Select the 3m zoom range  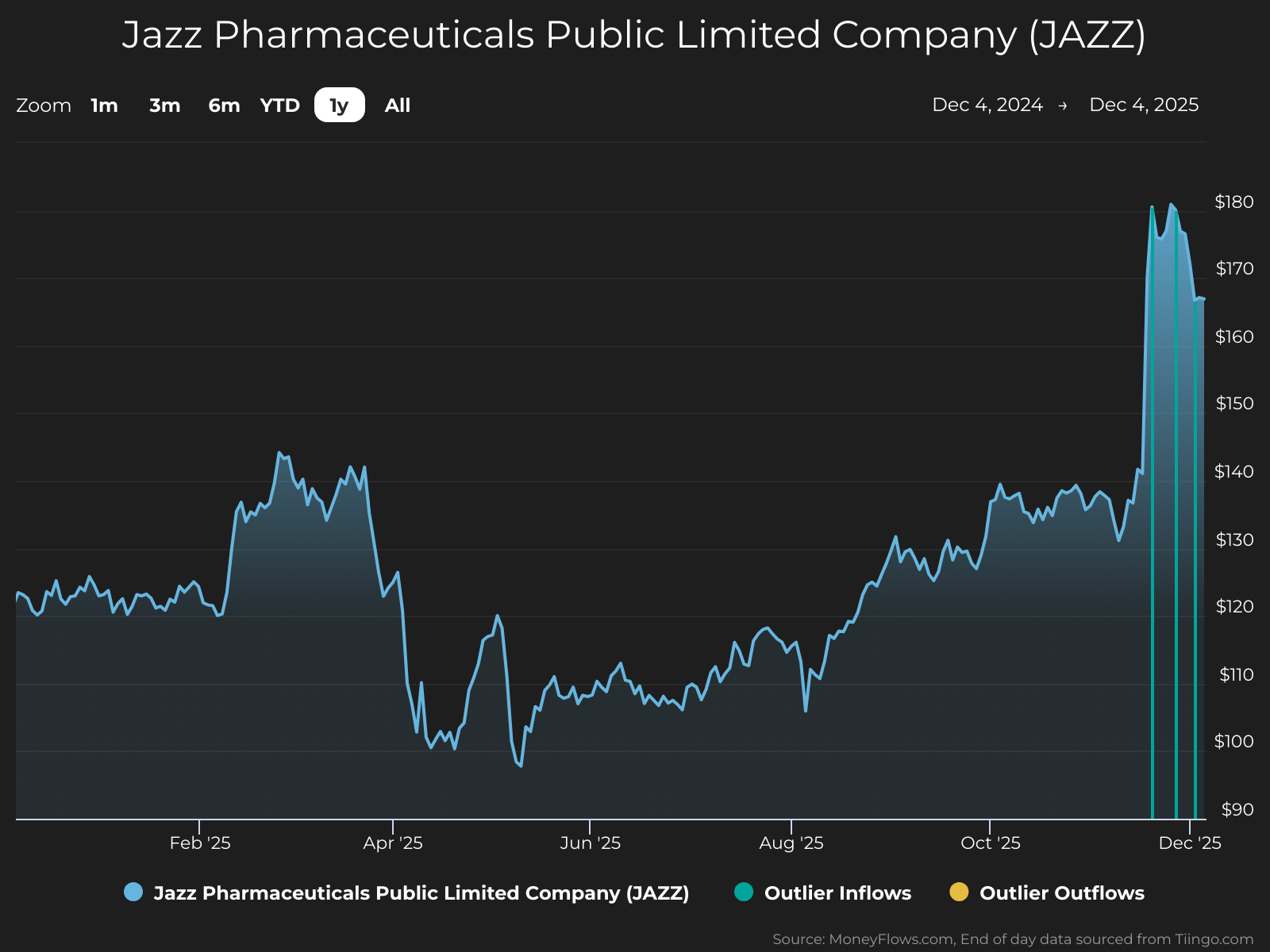tap(164, 106)
